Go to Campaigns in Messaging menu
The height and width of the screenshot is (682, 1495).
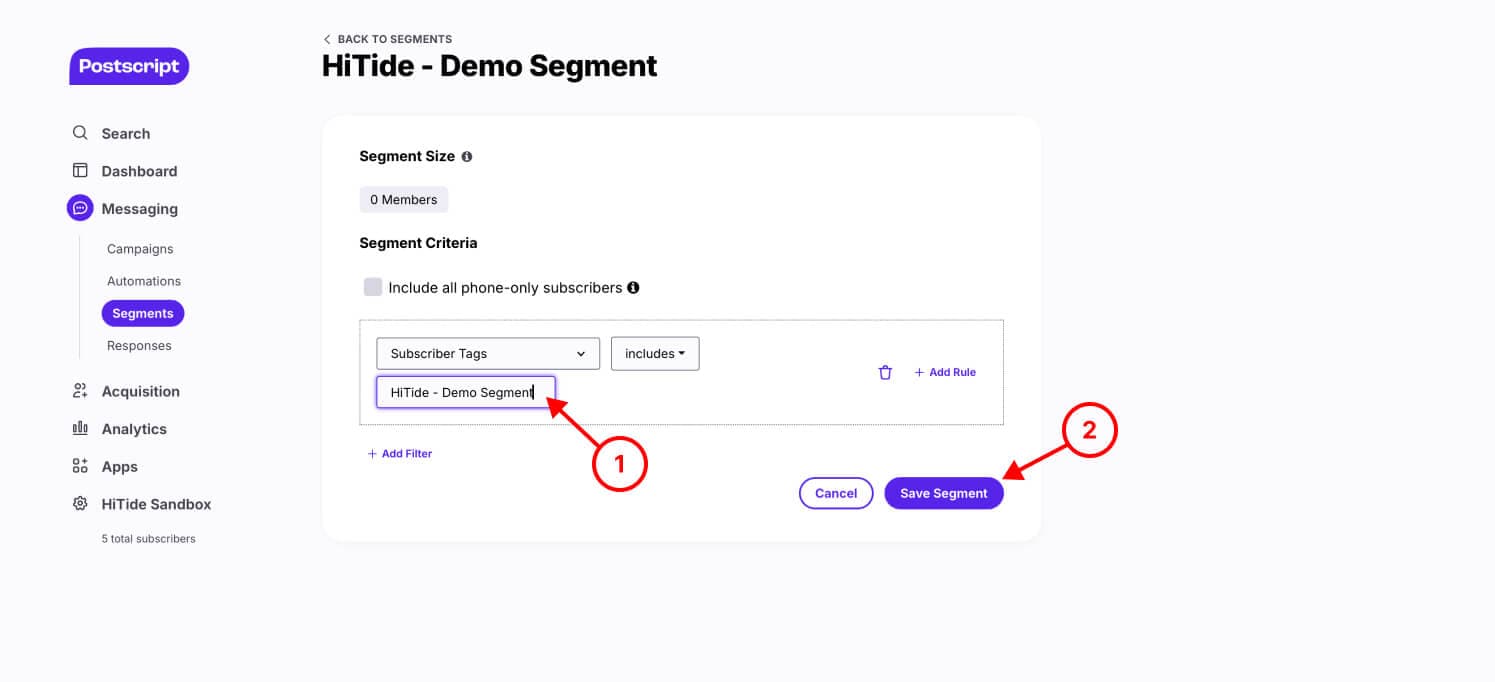pyautogui.click(x=140, y=249)
